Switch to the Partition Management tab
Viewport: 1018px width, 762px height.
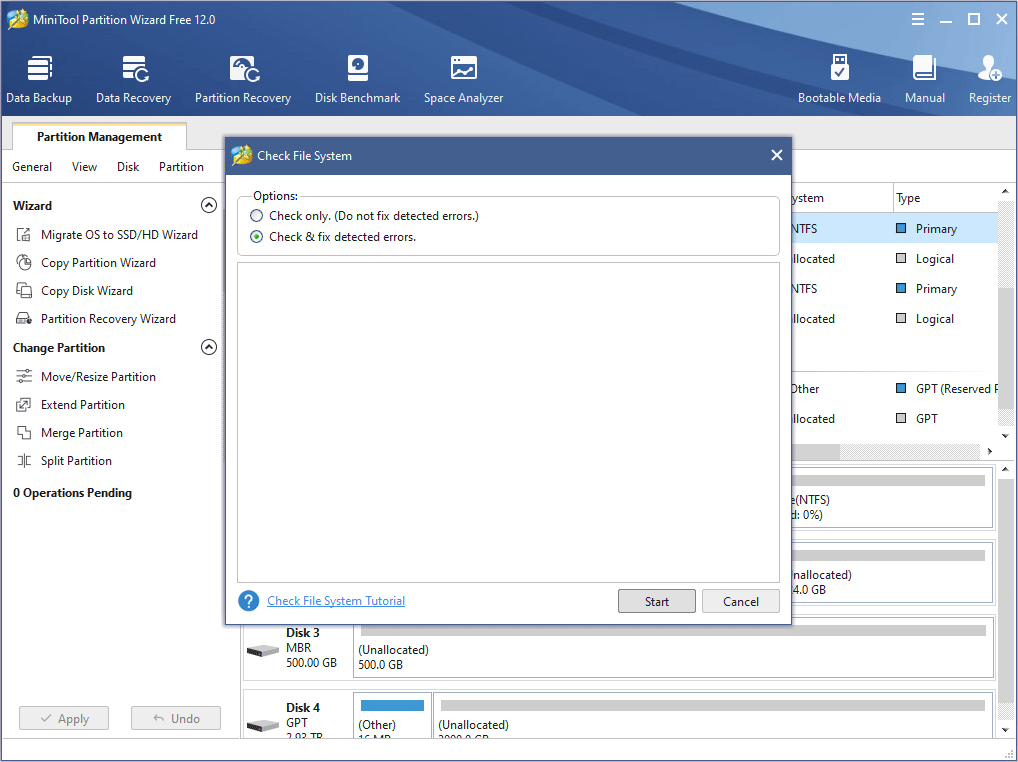point(99,136)
